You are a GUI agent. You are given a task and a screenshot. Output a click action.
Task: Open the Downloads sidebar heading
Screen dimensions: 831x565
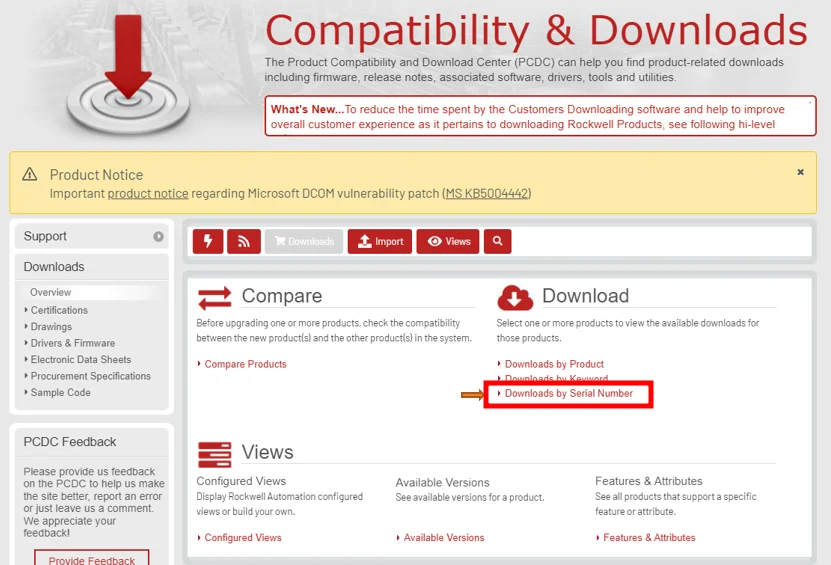pyautogui.click(x=54, y=267)
